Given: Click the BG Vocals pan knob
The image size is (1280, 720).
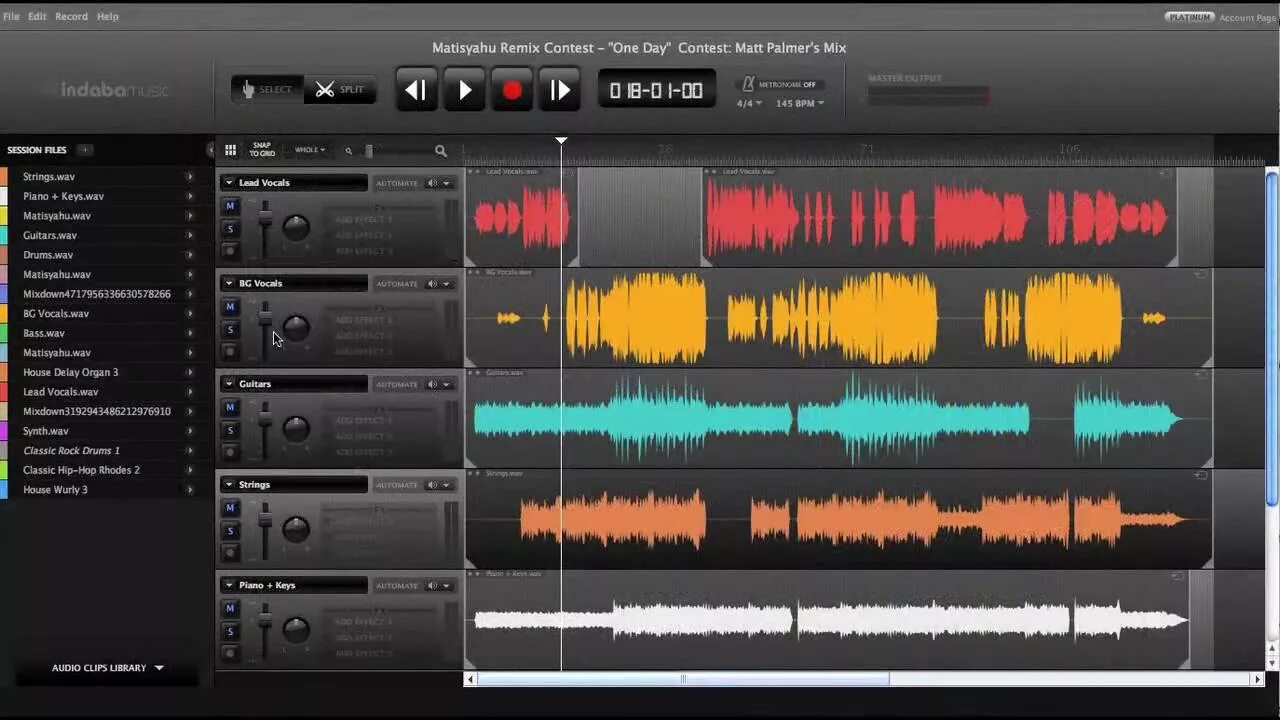Looking at the screenshot, I should [296, 327].
